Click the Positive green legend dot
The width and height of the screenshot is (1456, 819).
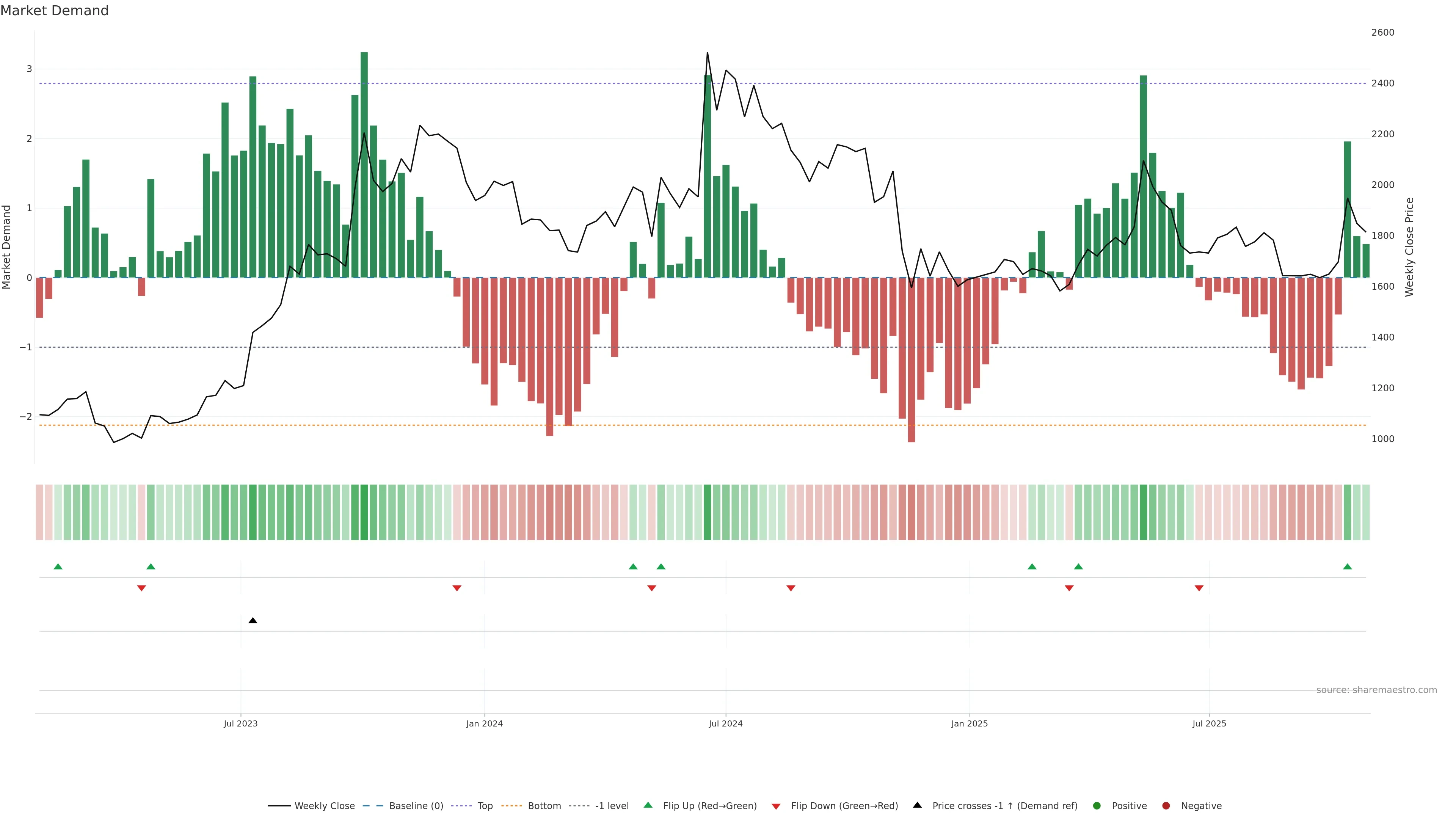point(1097,805)
